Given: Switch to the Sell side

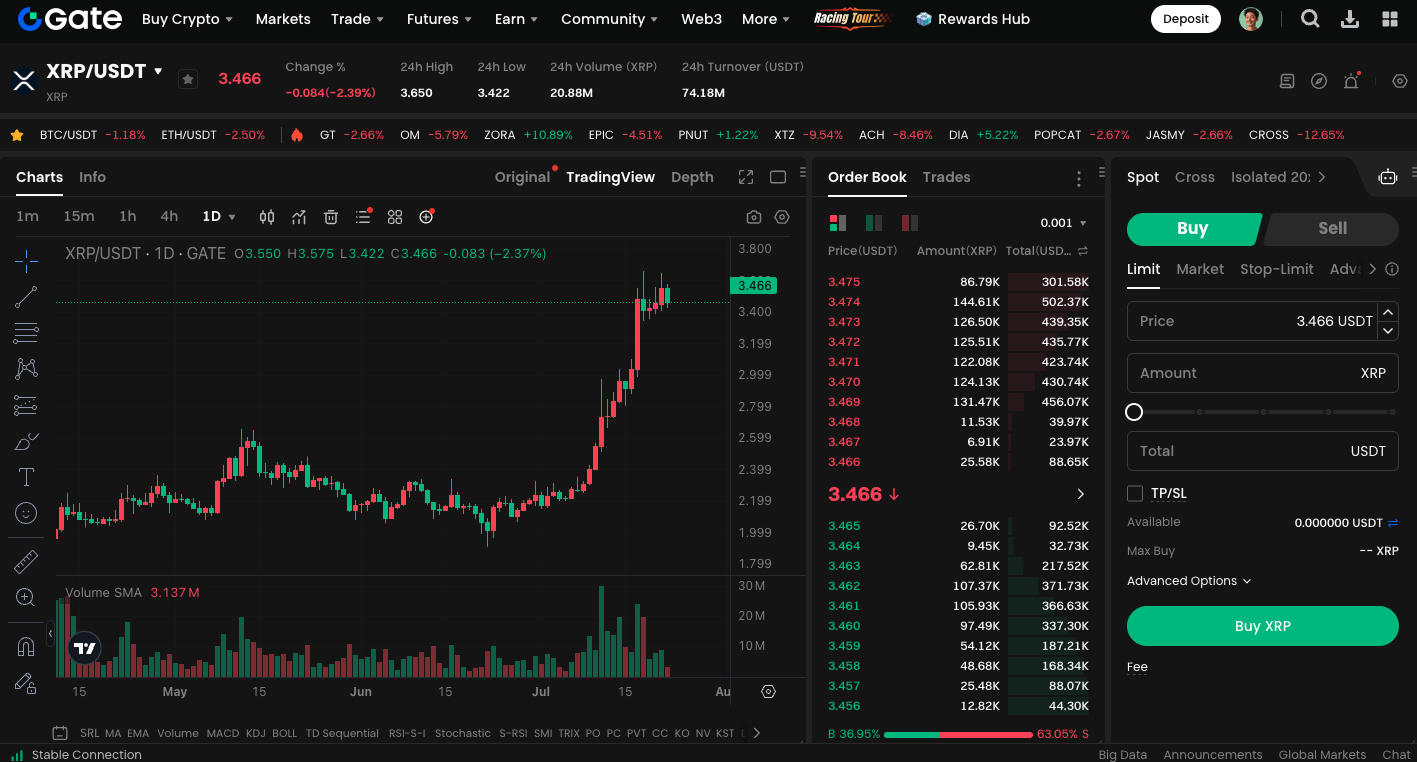Looking at the screenshot, I should pos(1332,228).
